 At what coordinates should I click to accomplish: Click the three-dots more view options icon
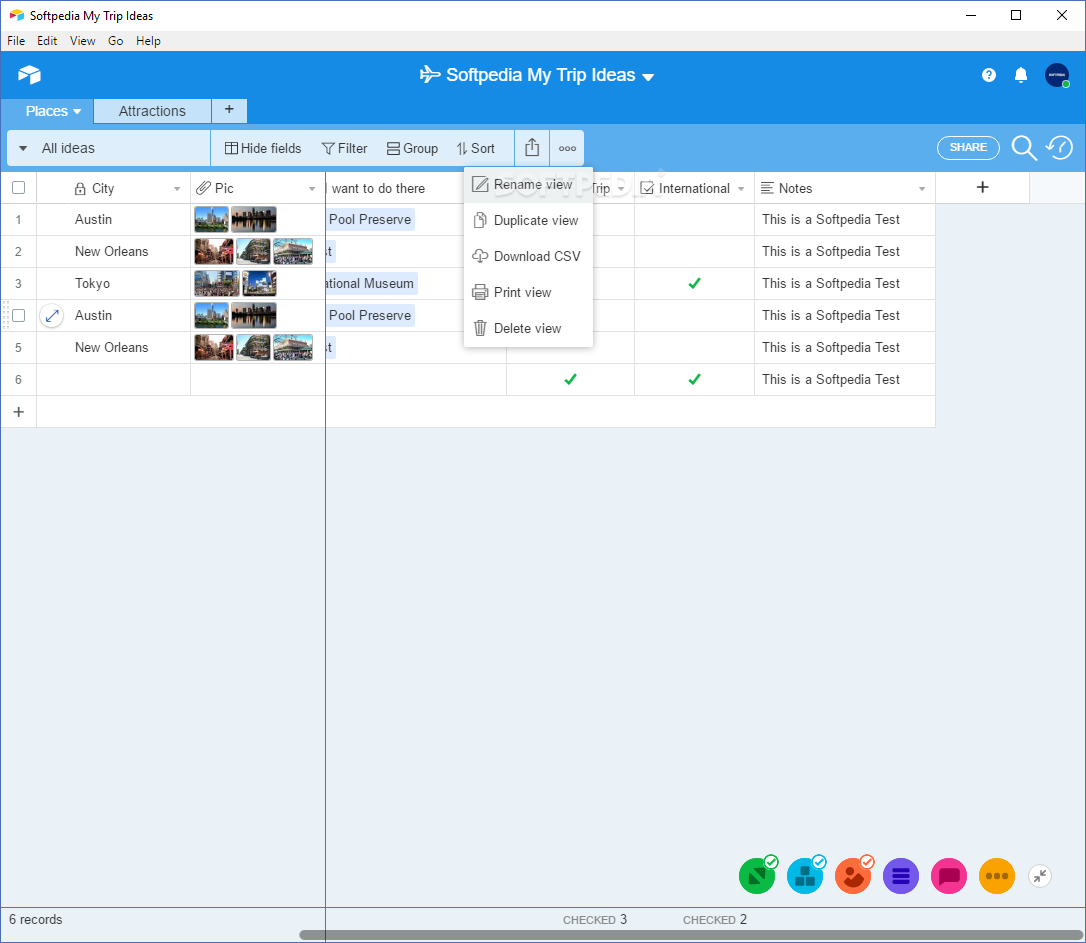coord(567,148)
